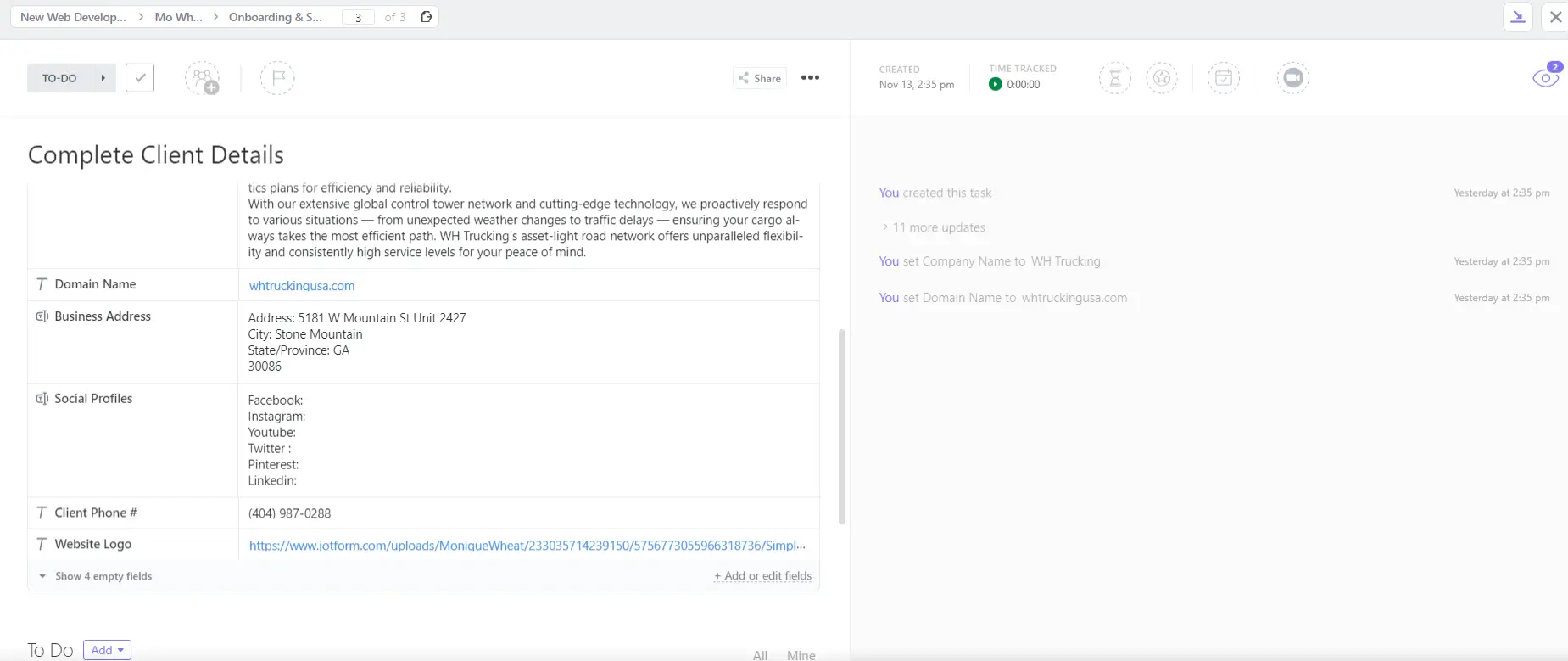The width and height of the screenshot is (1568, 661).
Task: Click the text icon beside Domain Name
Action: point(42,284)
